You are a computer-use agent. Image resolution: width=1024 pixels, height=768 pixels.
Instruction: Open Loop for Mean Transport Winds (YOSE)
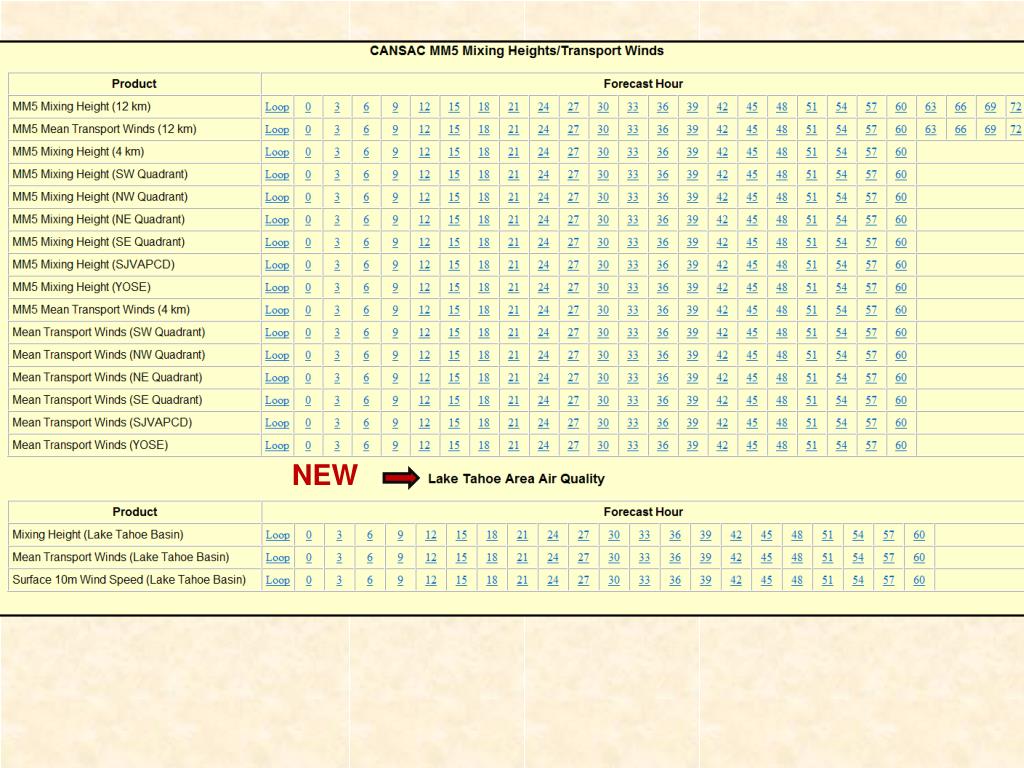pyautogui.click(x=277, y=446)
